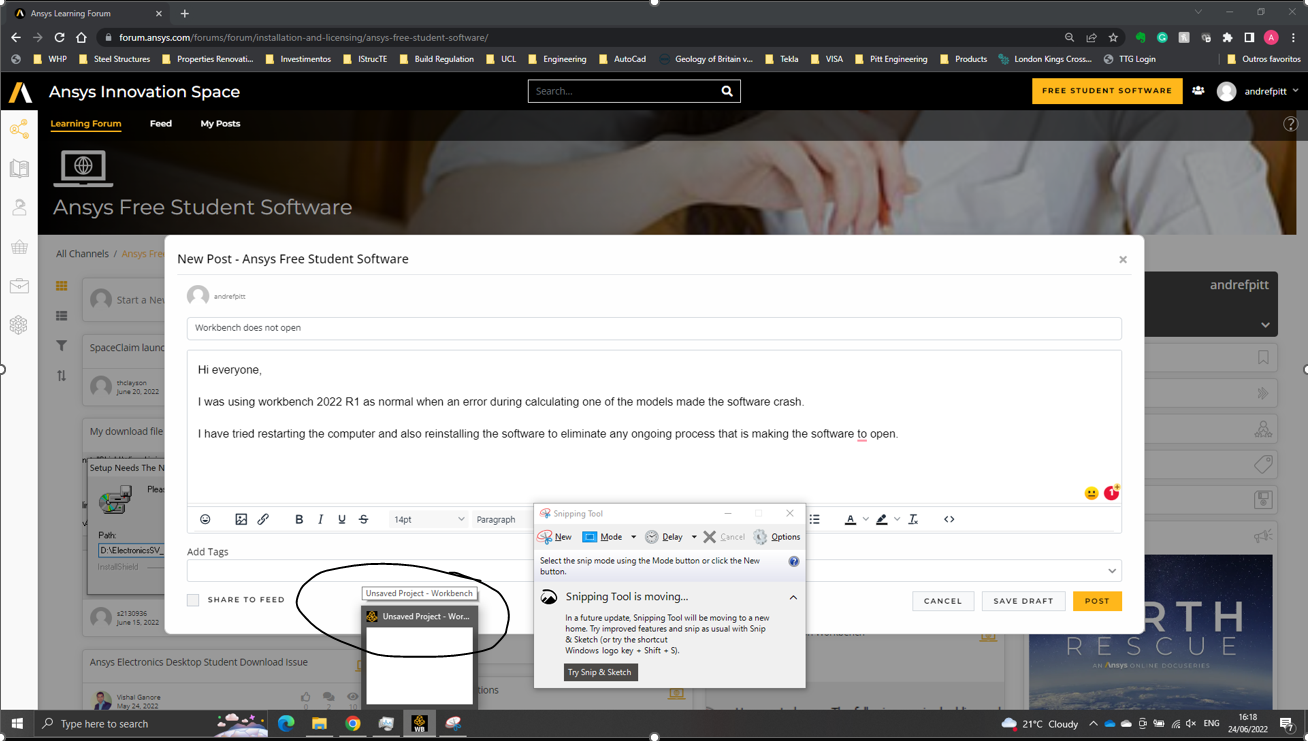Toggle the Share to Feed checkbox
This screenshot has height=741, width=1308.
[x=193, y=600]
